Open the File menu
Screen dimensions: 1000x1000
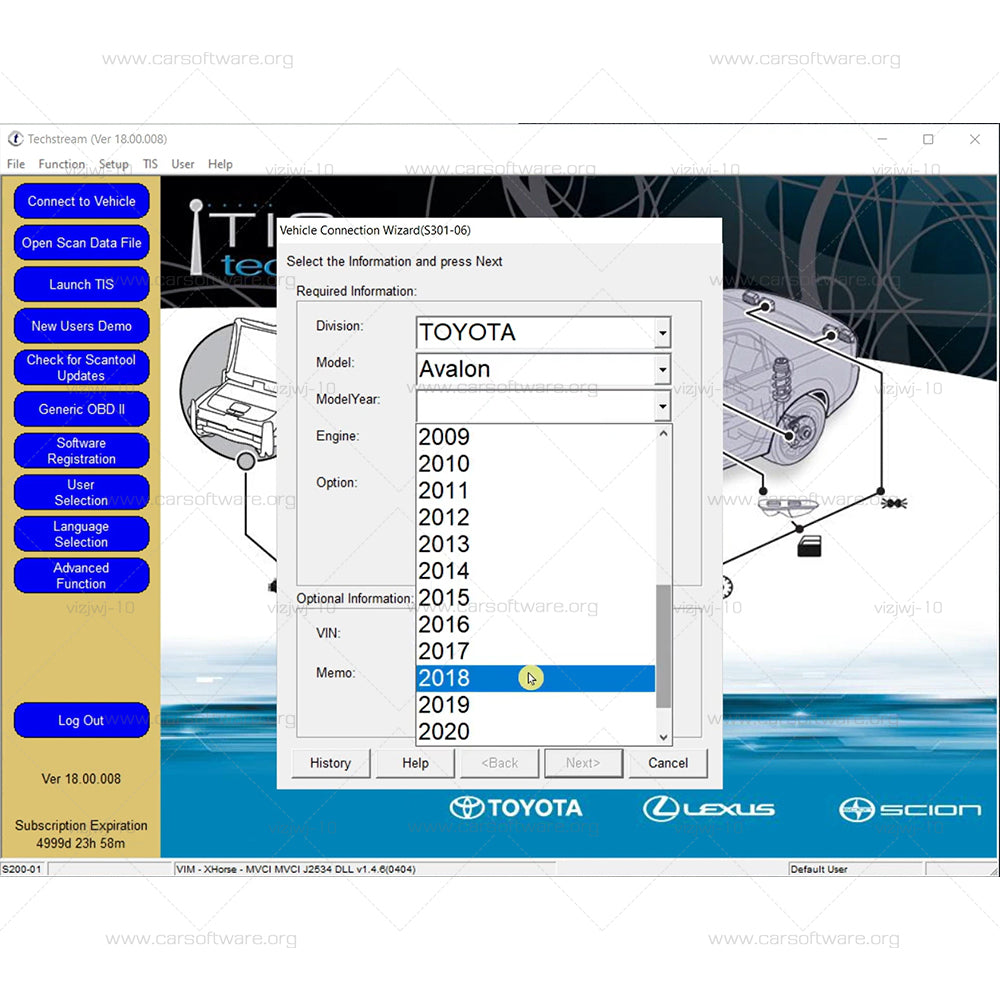tap(16, 164)
